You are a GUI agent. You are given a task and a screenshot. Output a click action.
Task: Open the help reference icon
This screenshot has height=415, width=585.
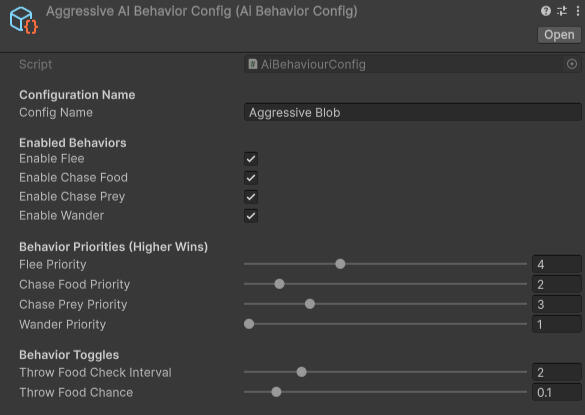pos(545,11)
